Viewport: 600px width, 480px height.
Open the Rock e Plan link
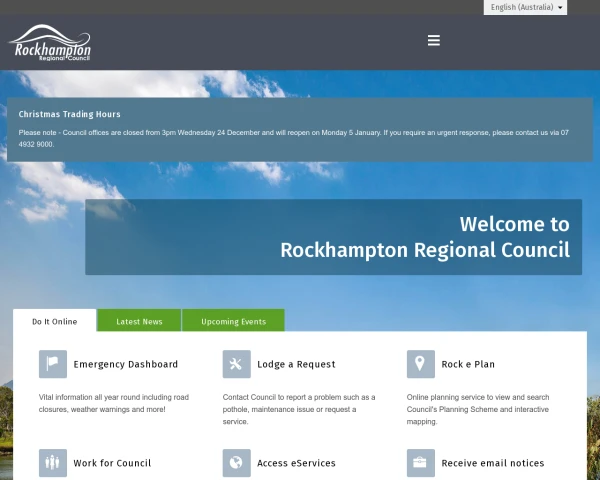pos(468,364)
